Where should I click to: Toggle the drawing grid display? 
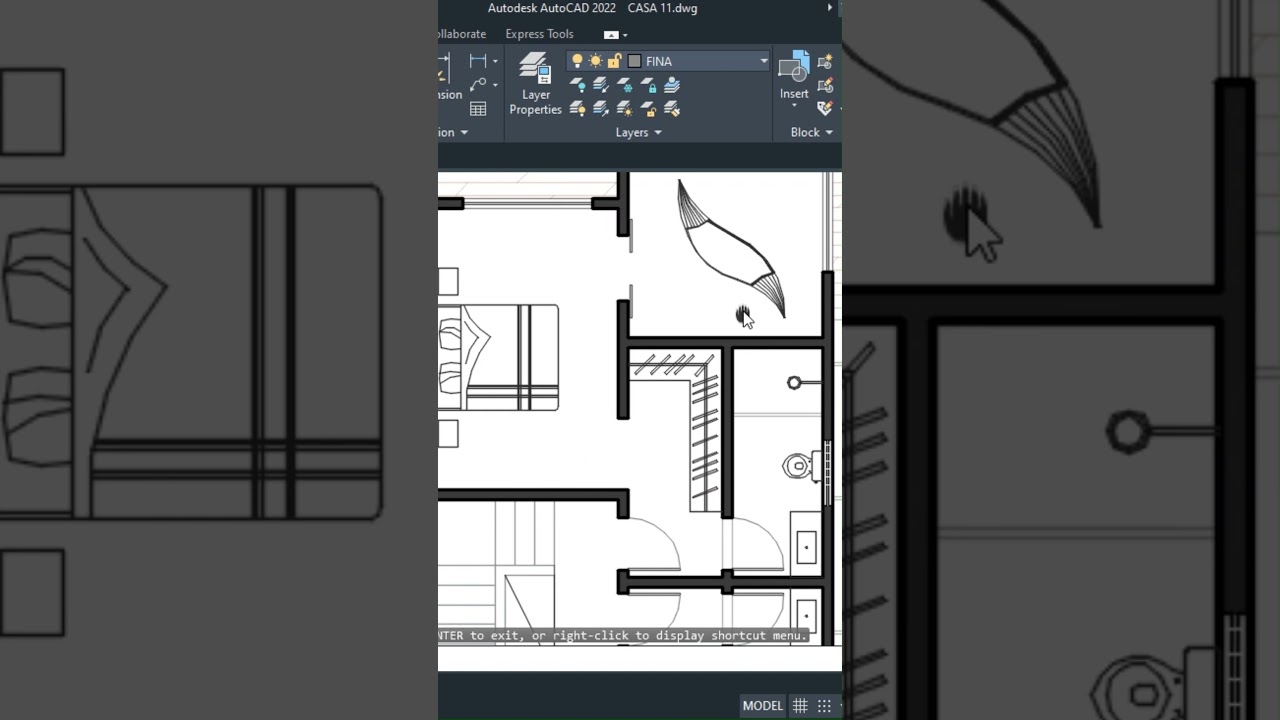[800, 706]
